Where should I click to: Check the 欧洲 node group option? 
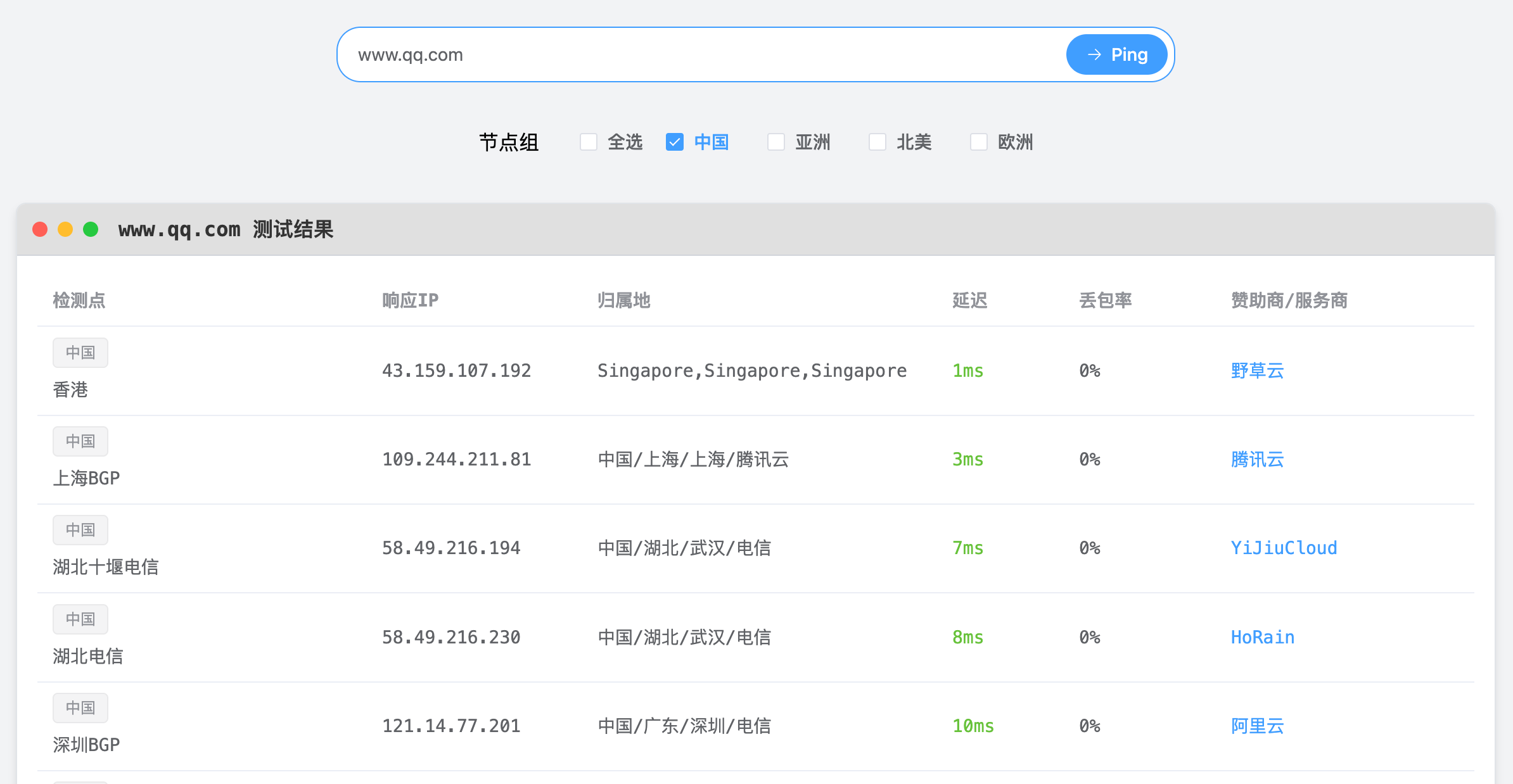click(x=979, y=142)
